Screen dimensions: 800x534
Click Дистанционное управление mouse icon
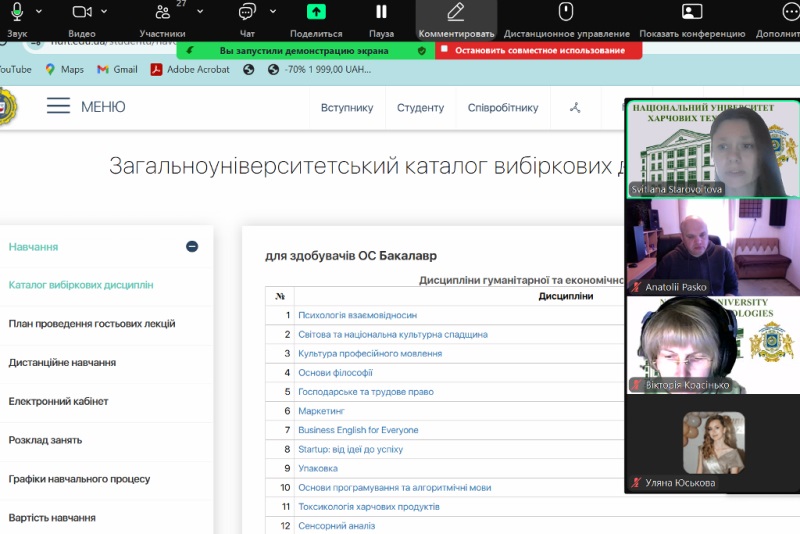(x=565, y=12)
